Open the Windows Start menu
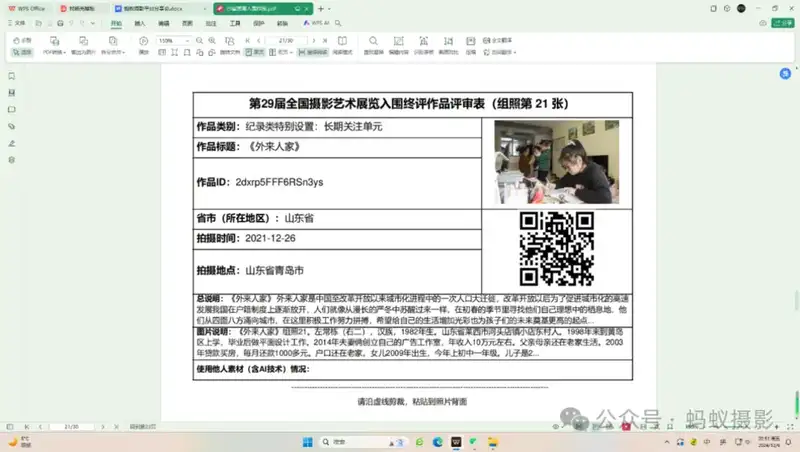Screen dimensions: 800x452 (308, 442)
